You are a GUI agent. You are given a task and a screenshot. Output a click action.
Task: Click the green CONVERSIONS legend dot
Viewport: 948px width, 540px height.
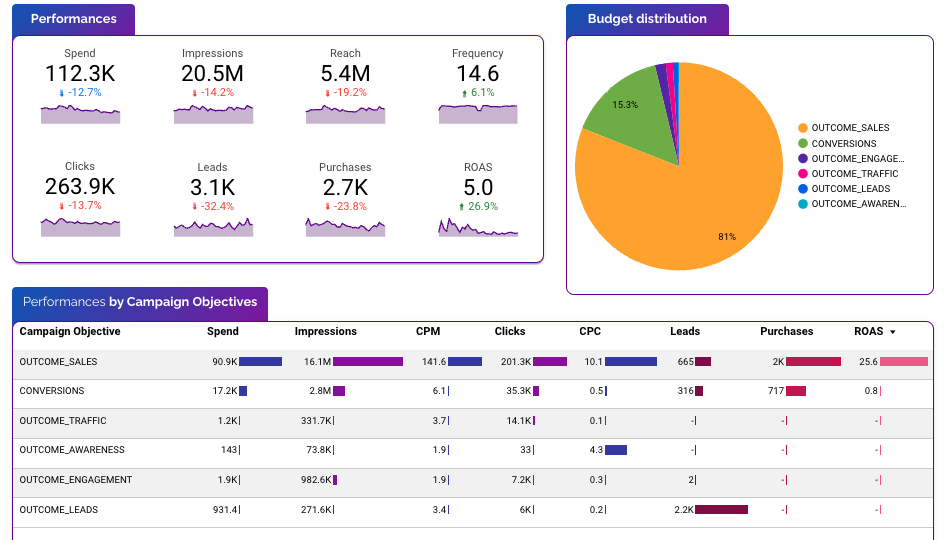click(803, 143)
